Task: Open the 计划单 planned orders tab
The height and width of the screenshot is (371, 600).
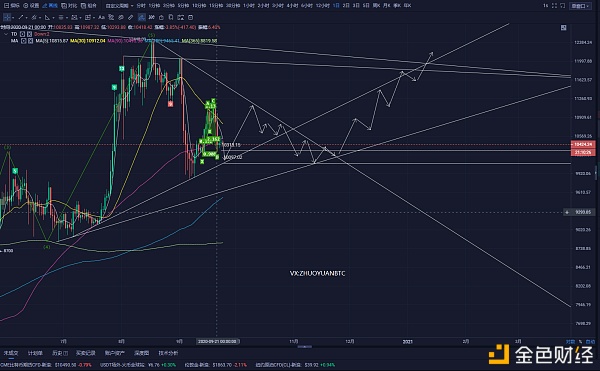Action: coord(35,353)
